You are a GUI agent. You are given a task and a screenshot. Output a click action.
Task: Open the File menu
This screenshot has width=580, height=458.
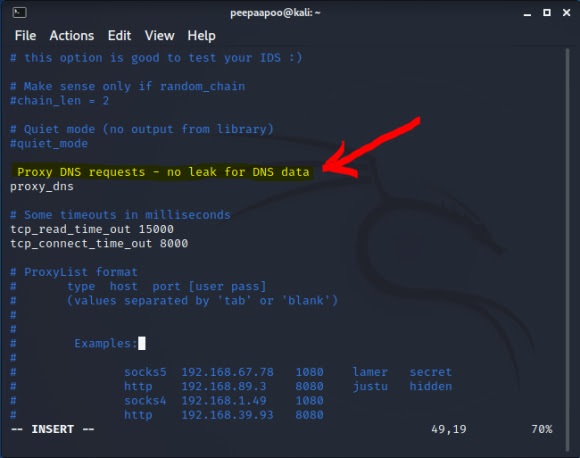click(x=26, y=36)
